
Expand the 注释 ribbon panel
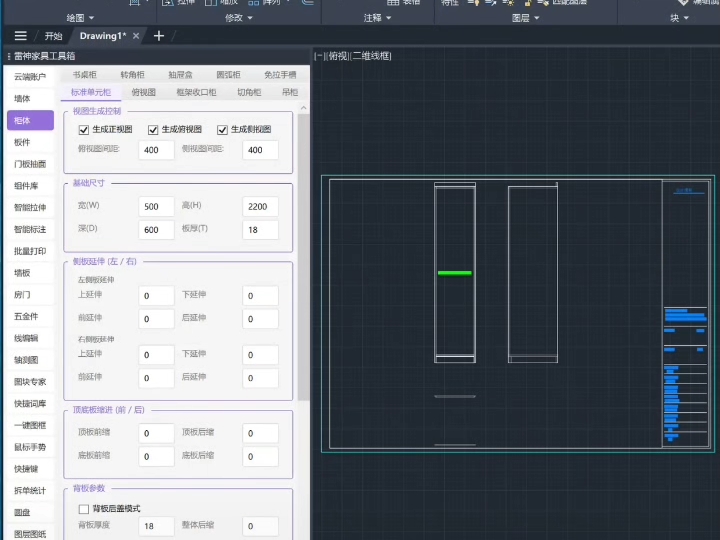[377, 18]
